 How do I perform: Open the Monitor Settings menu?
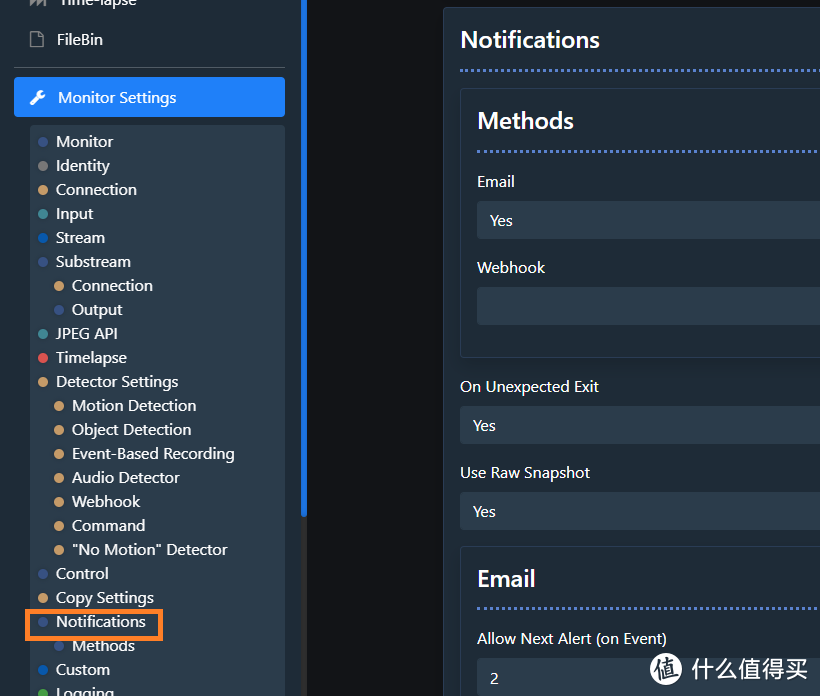[x=150, y=97]
